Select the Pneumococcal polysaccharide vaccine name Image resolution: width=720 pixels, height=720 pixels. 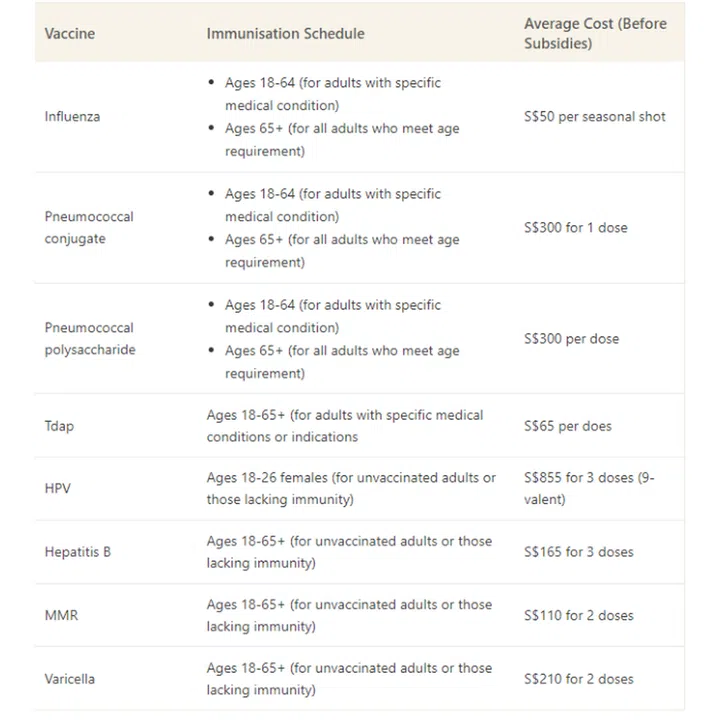(89, 338)
